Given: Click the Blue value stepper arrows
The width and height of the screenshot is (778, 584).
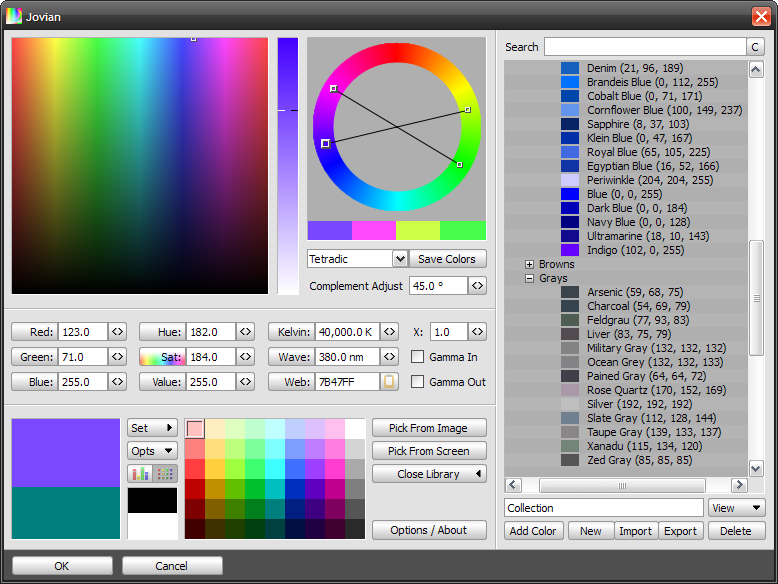Looking at the screenshot, I should 117,382.
